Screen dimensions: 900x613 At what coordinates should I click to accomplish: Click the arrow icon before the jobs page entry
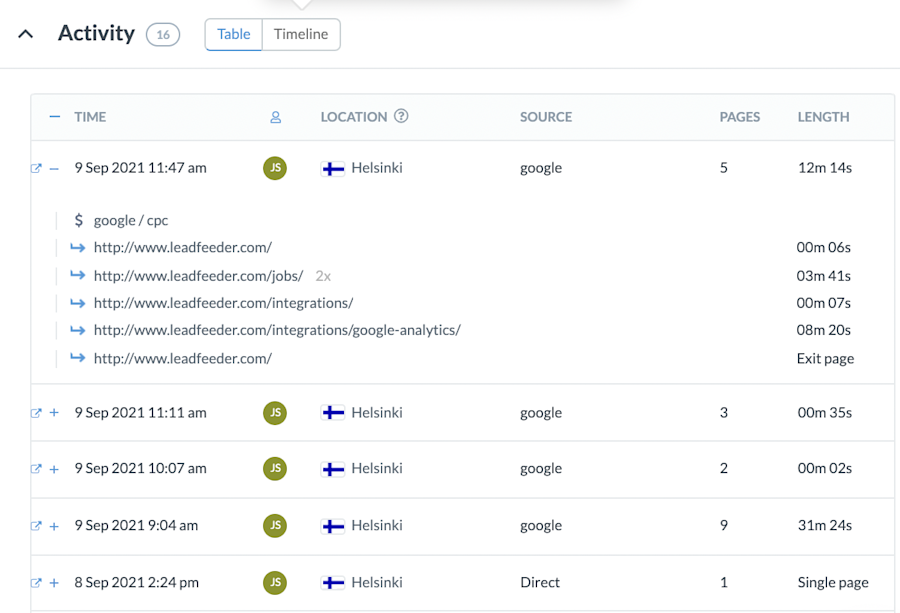coord(82,275)
